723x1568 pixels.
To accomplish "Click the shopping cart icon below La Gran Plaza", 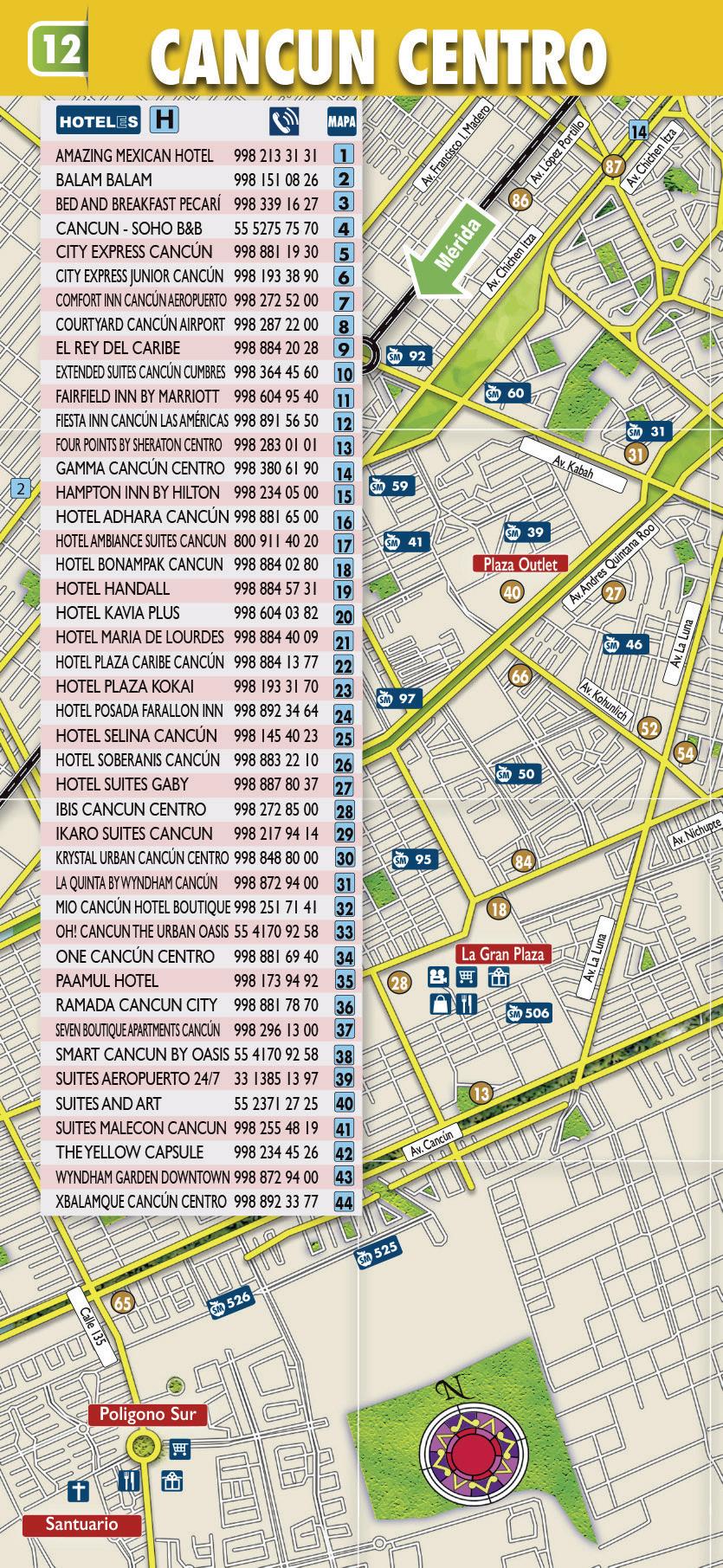I will [468, 978].
